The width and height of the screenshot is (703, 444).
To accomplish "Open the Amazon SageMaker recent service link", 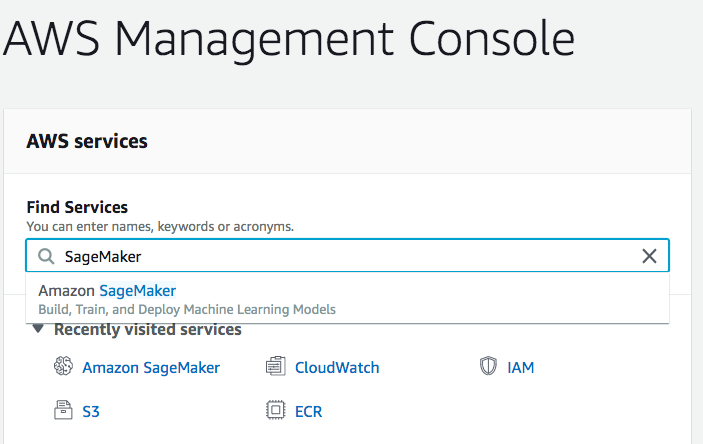I will coord(151,368).
